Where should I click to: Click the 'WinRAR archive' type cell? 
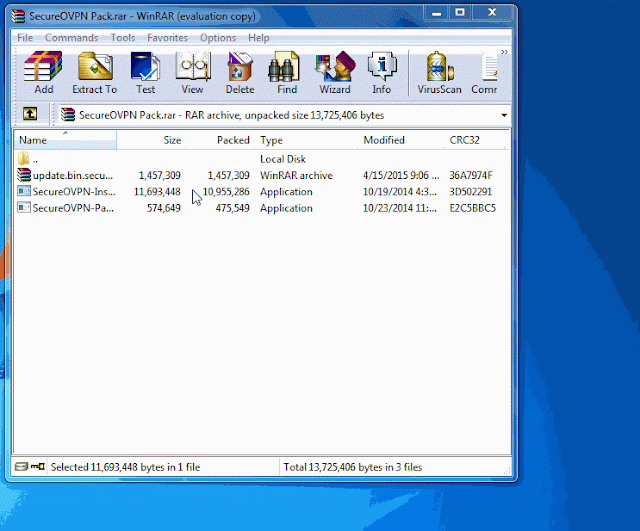[296, 176]
